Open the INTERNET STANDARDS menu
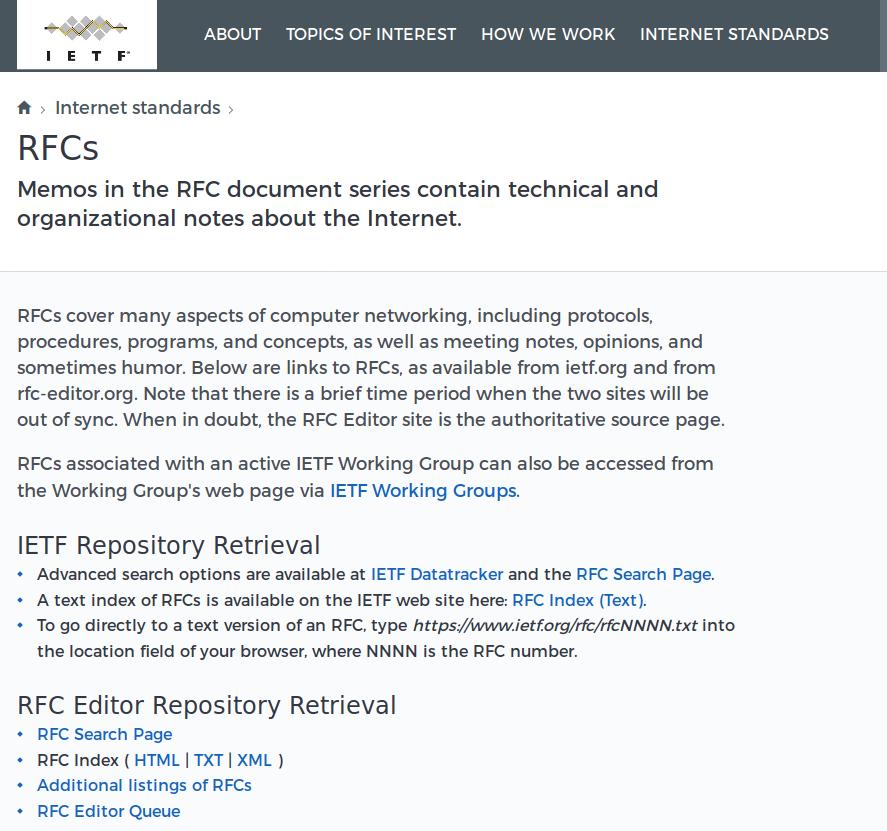Screen dimensions: 887x831 click(x=734, y=35)
